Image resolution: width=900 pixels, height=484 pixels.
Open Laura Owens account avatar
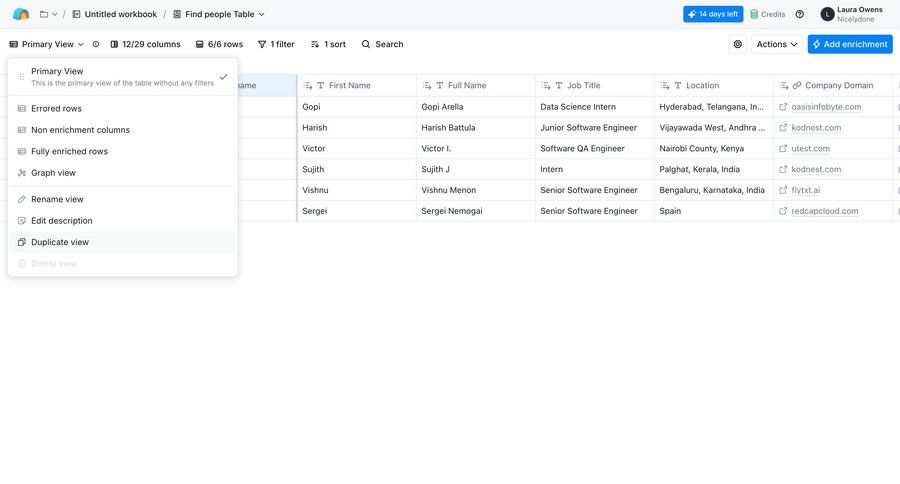827,14
